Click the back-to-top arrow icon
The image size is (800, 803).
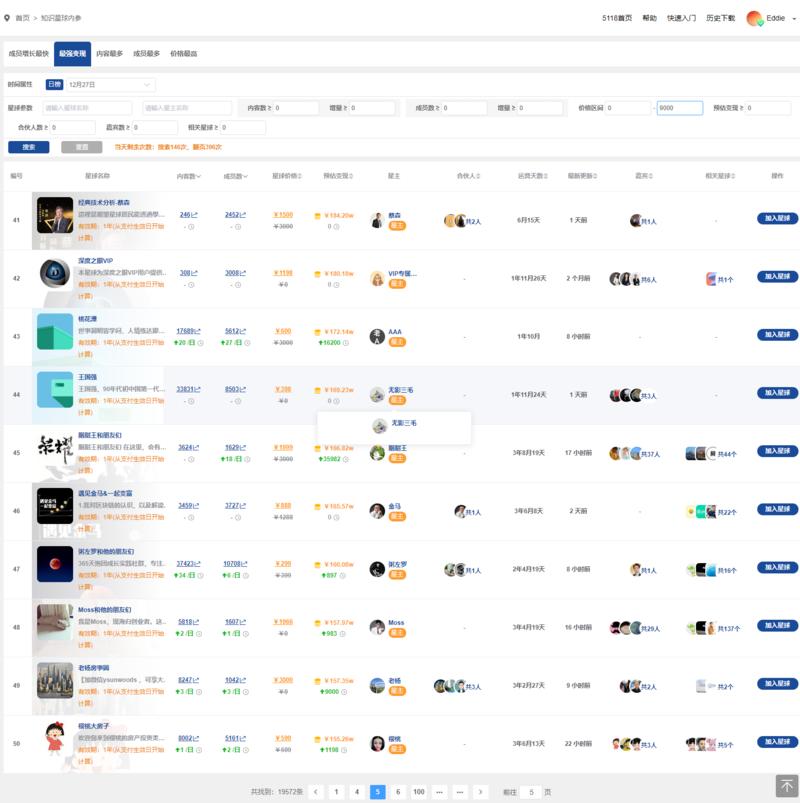pos(786,786)
